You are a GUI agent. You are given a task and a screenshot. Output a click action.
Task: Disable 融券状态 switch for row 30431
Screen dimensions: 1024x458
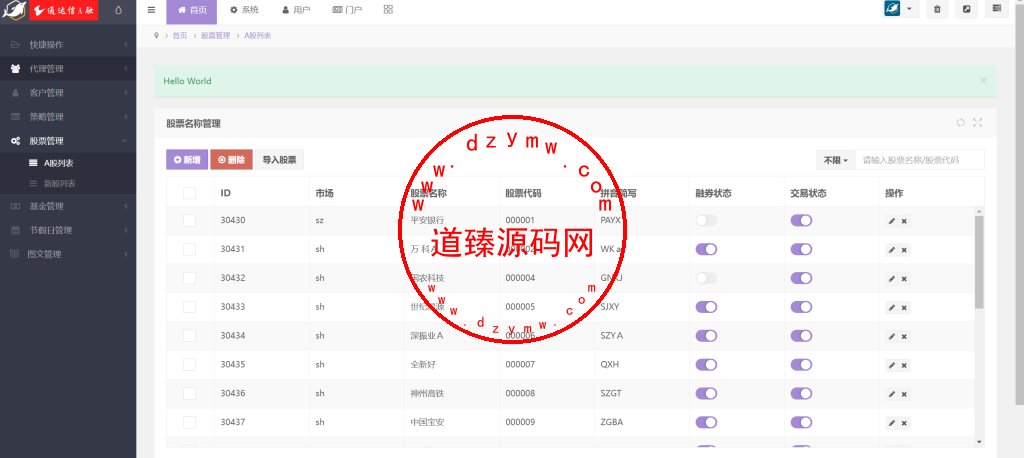[x=707, y=249]
